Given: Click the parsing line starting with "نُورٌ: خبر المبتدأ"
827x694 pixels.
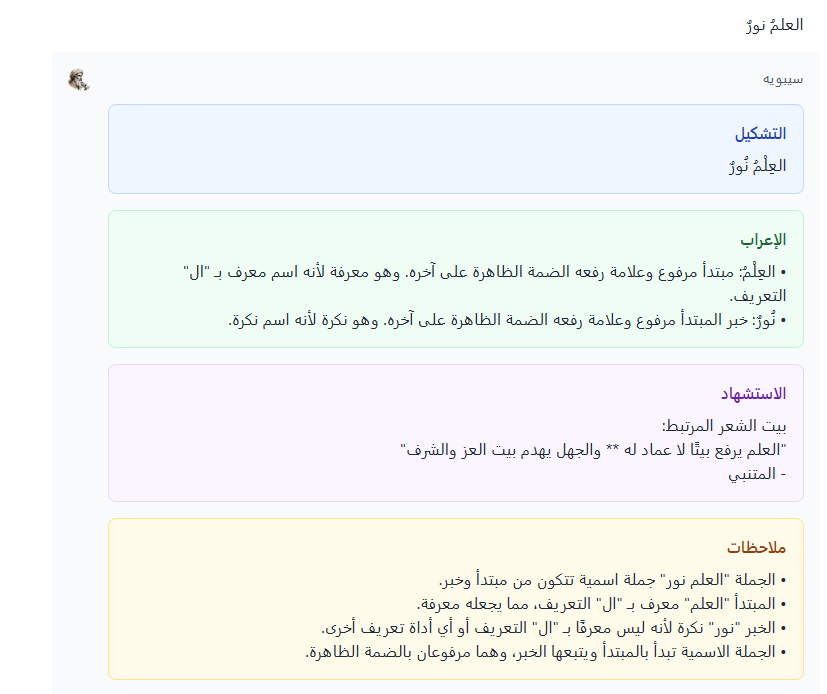Looking at the screenshot, I should click(507, 320).
